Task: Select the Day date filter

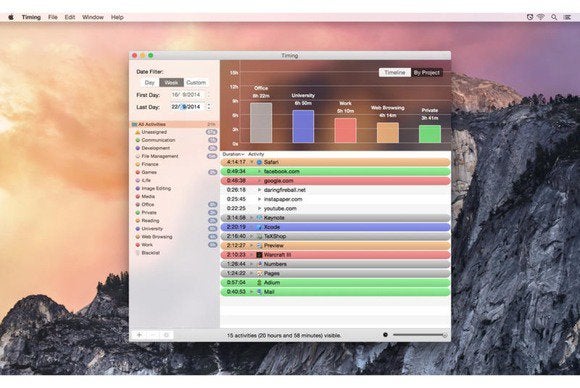Action: [149, 82]
